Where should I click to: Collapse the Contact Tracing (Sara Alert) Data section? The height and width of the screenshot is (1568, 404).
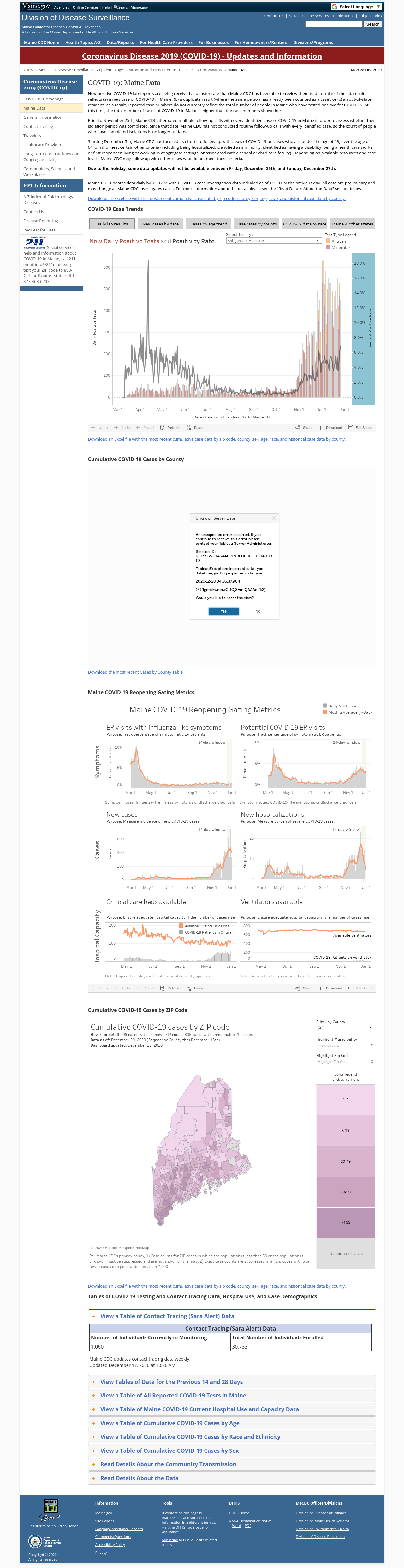pos(232,1316)
